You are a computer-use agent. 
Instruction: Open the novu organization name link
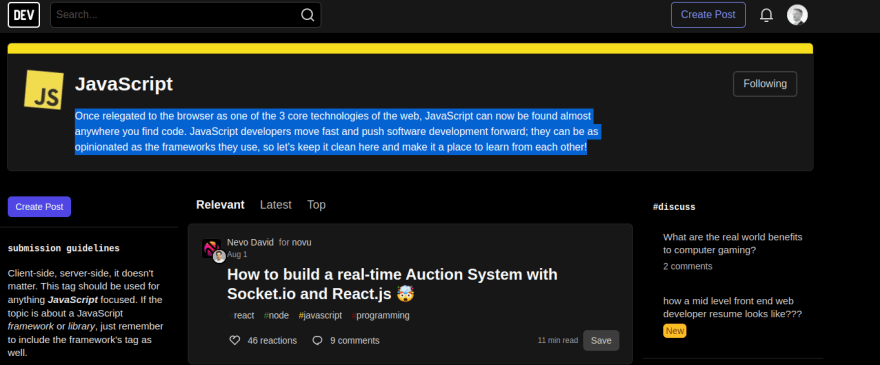tap(301, 242)
